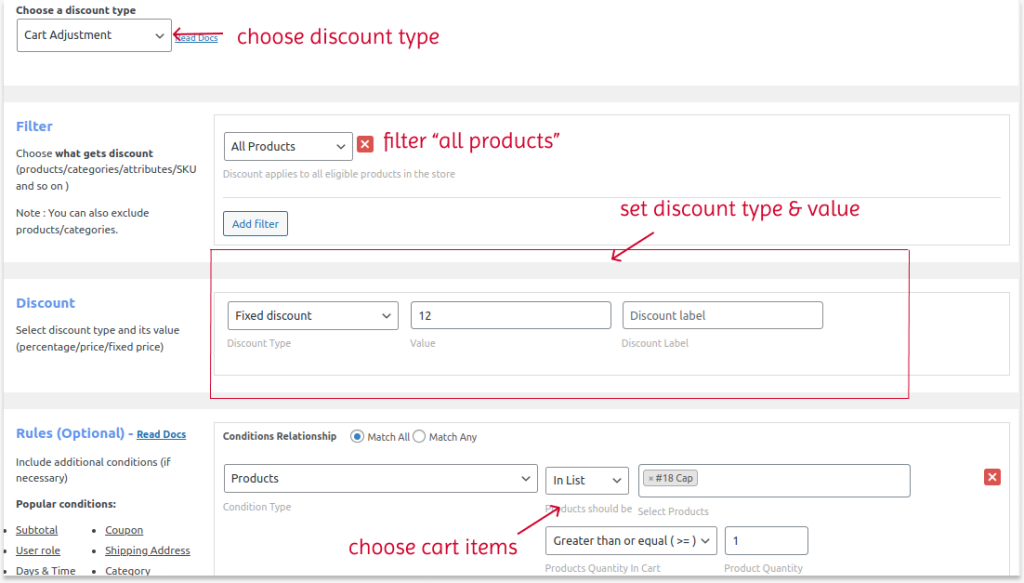
Task: Open the "In List" dropdown
Action: 586,480
